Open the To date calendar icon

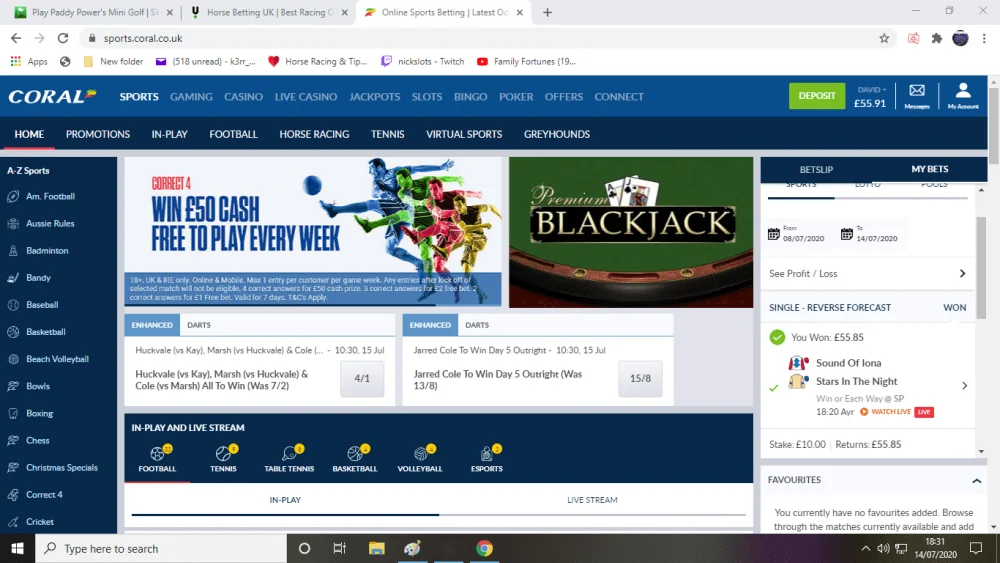[x=846, y=234]
